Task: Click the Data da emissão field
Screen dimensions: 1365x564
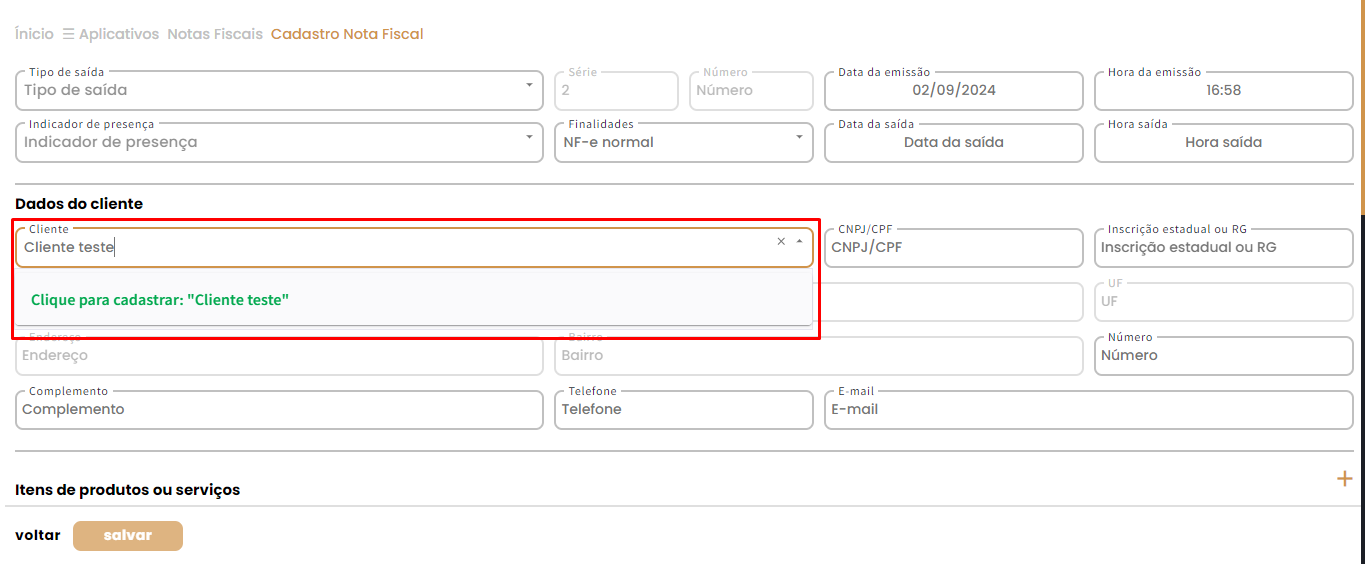Action: tap(953, 90)
